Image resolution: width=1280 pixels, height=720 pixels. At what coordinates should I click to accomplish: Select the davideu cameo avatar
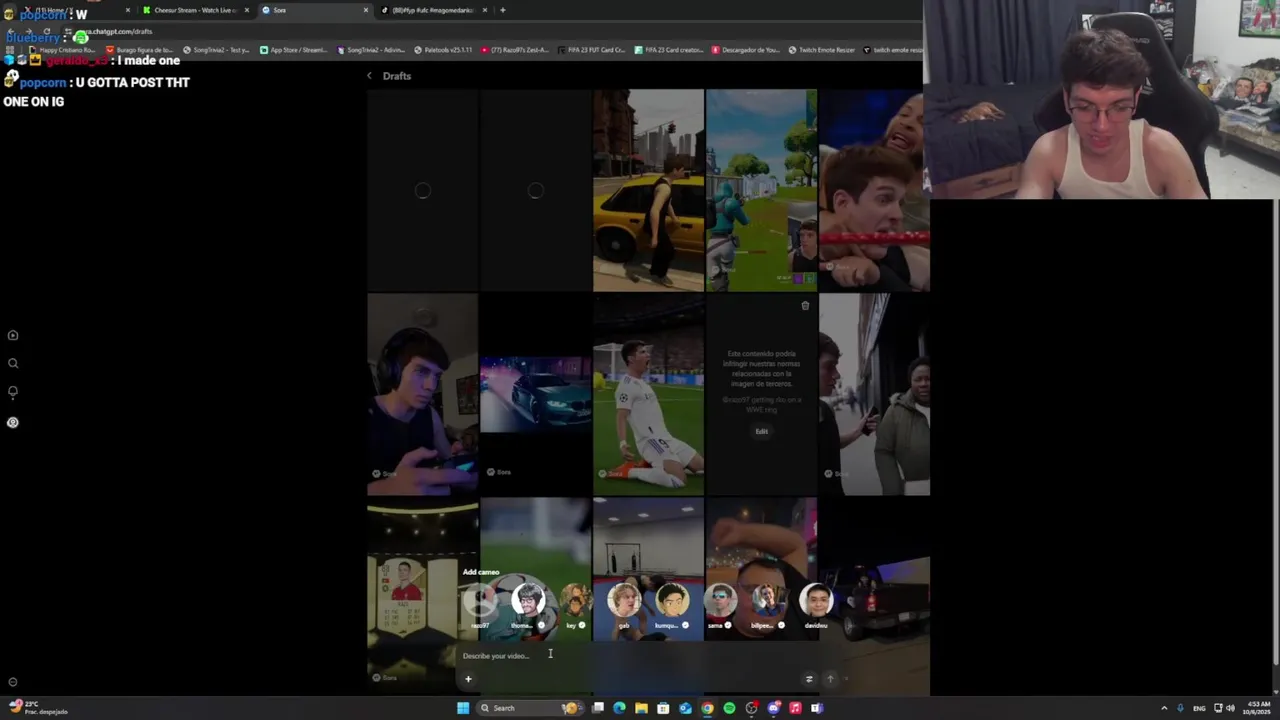coord(816,602)
